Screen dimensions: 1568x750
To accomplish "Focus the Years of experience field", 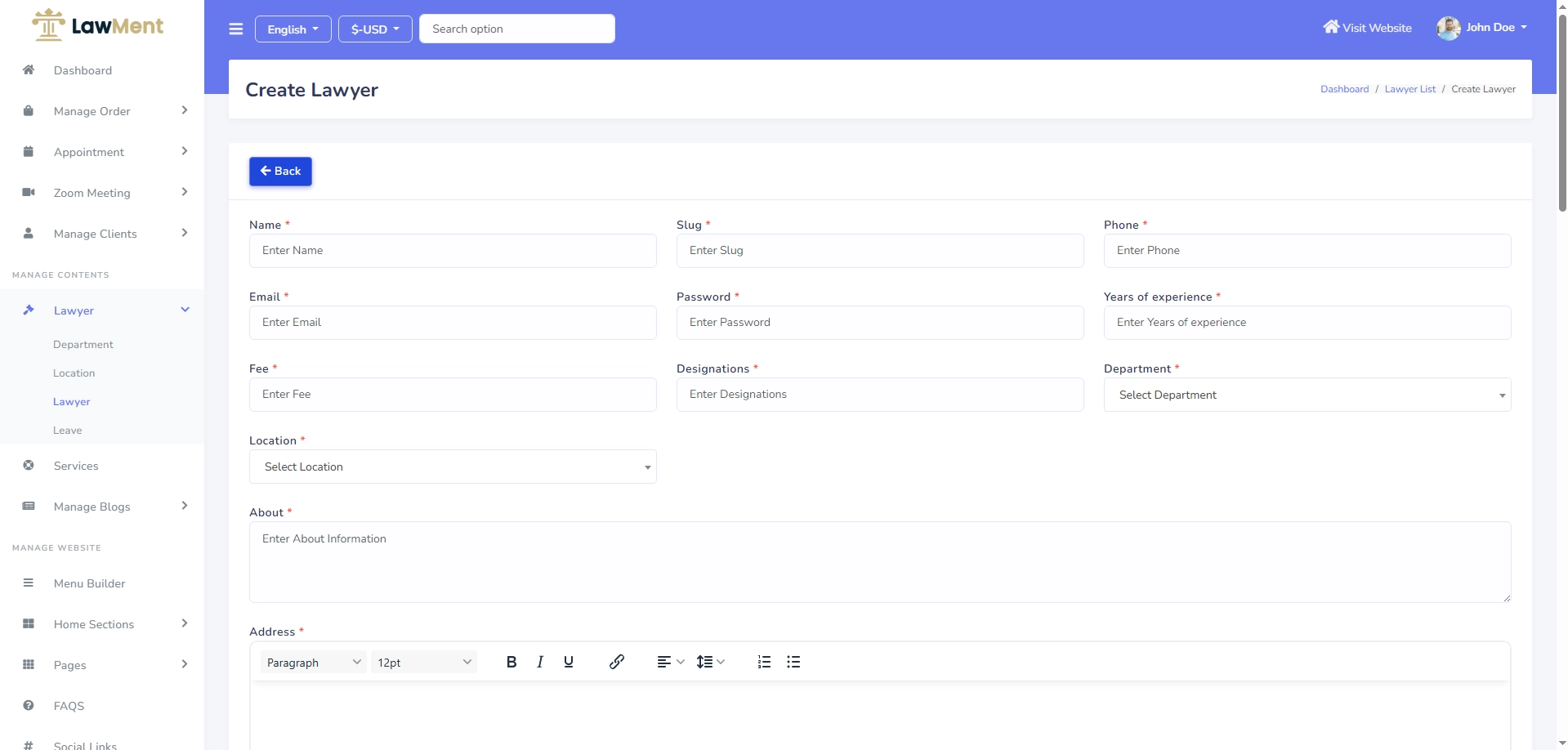I will [1307, 323].
